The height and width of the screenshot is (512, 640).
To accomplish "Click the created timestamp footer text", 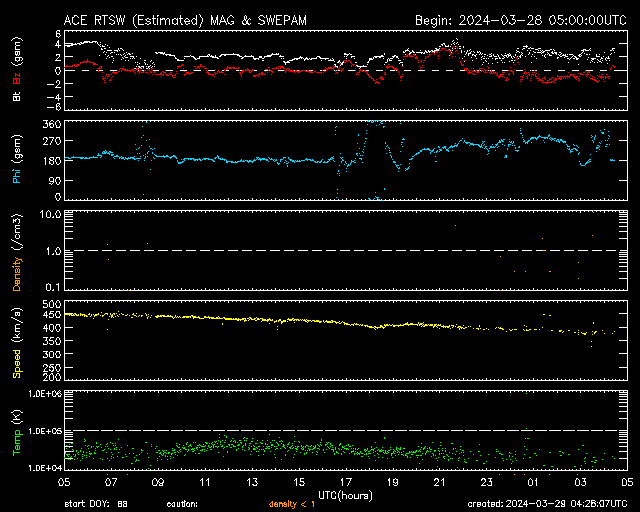I will (x=547, y=504).
